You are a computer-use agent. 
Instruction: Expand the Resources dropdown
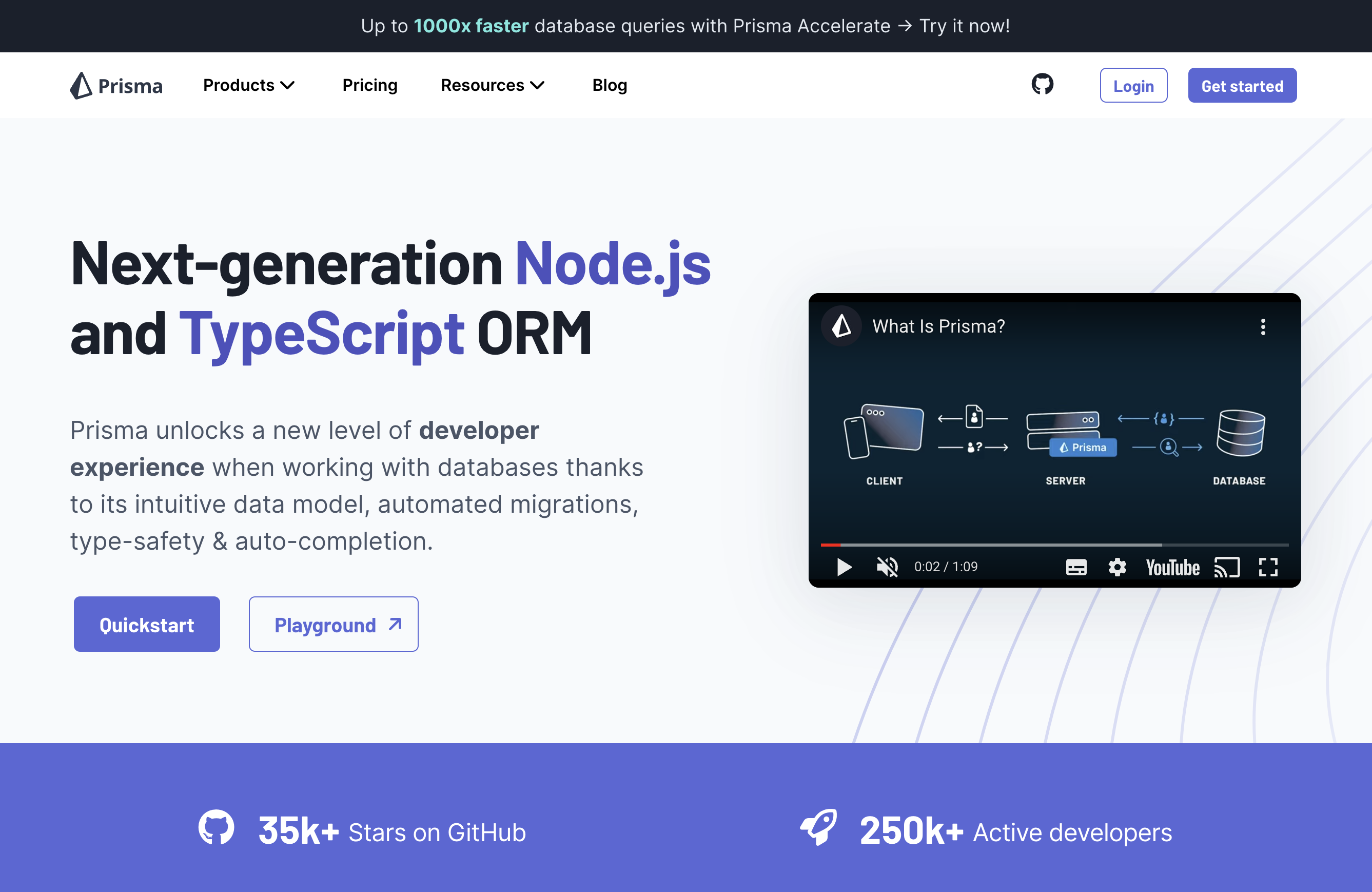[493, 85]
